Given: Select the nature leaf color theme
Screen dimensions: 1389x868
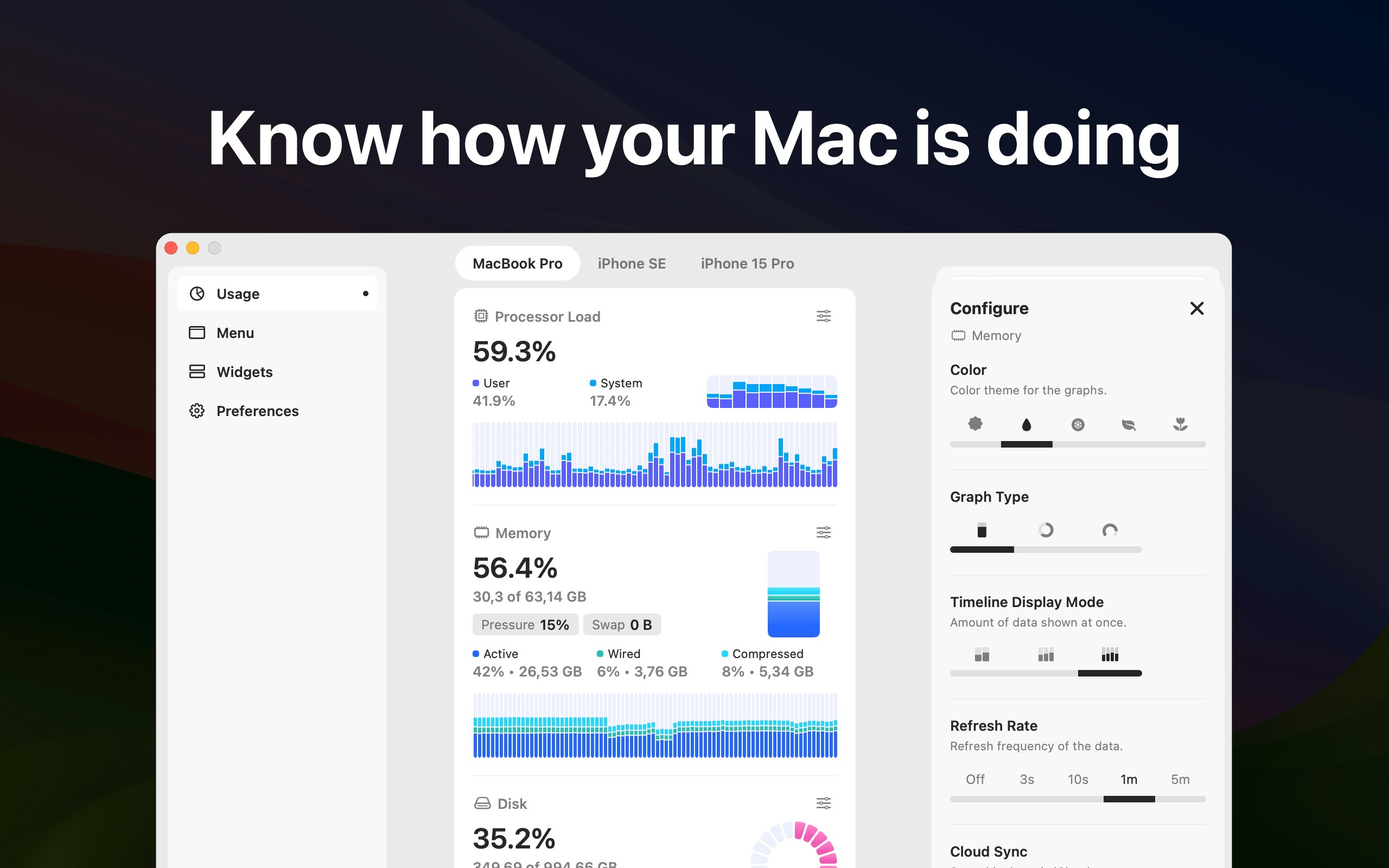Looking at the screenshot, I should 1129,424.
